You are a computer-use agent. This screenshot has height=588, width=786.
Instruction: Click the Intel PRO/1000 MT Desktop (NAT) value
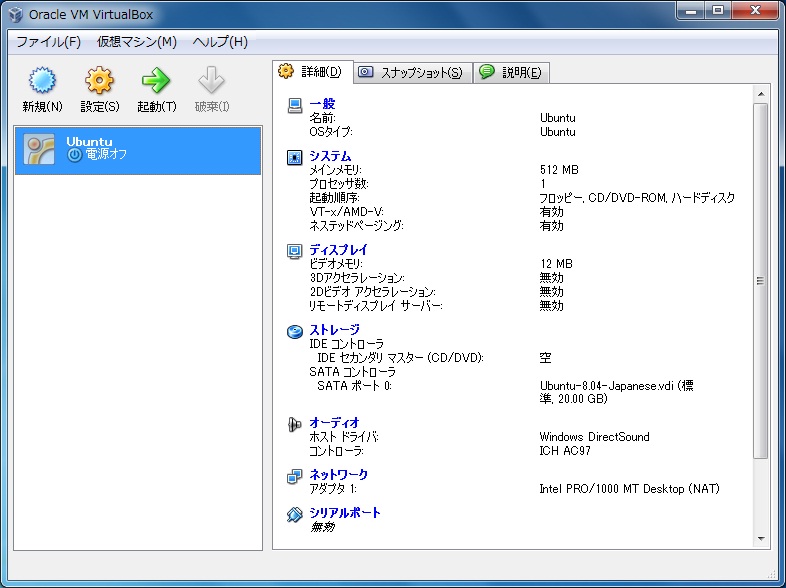[x=630, y=488]
